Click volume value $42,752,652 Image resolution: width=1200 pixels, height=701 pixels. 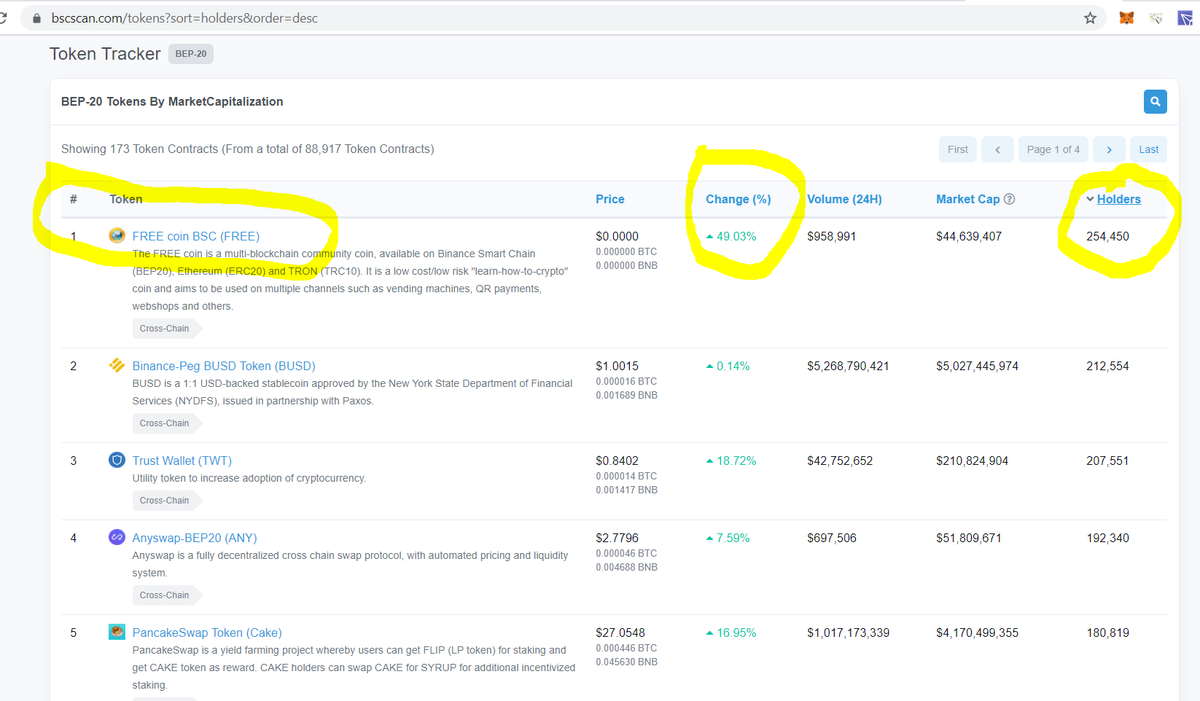pyautogui.click(x=840, y=461)
